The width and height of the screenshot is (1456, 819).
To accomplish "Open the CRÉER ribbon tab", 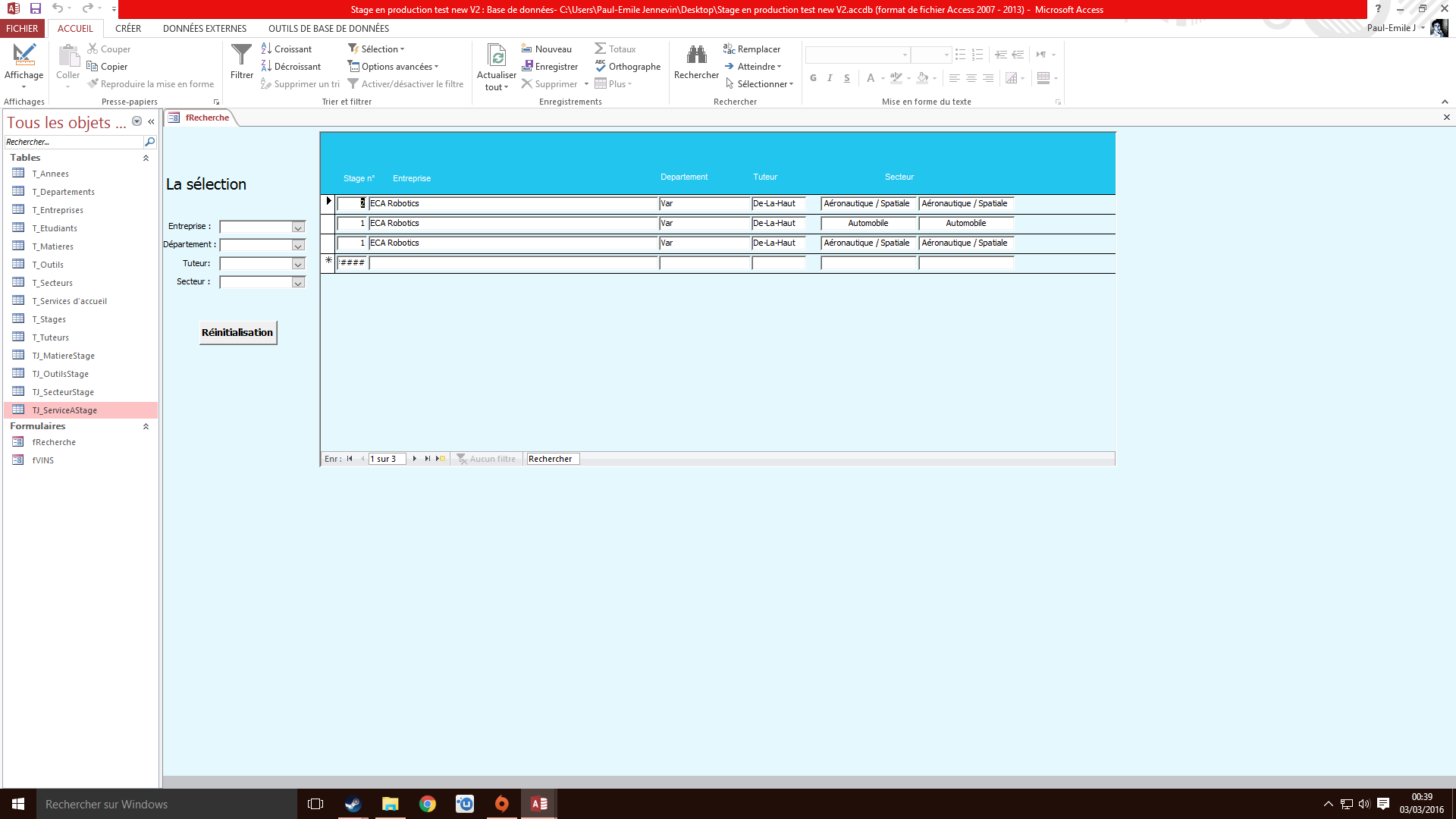I will click(127, 28).
